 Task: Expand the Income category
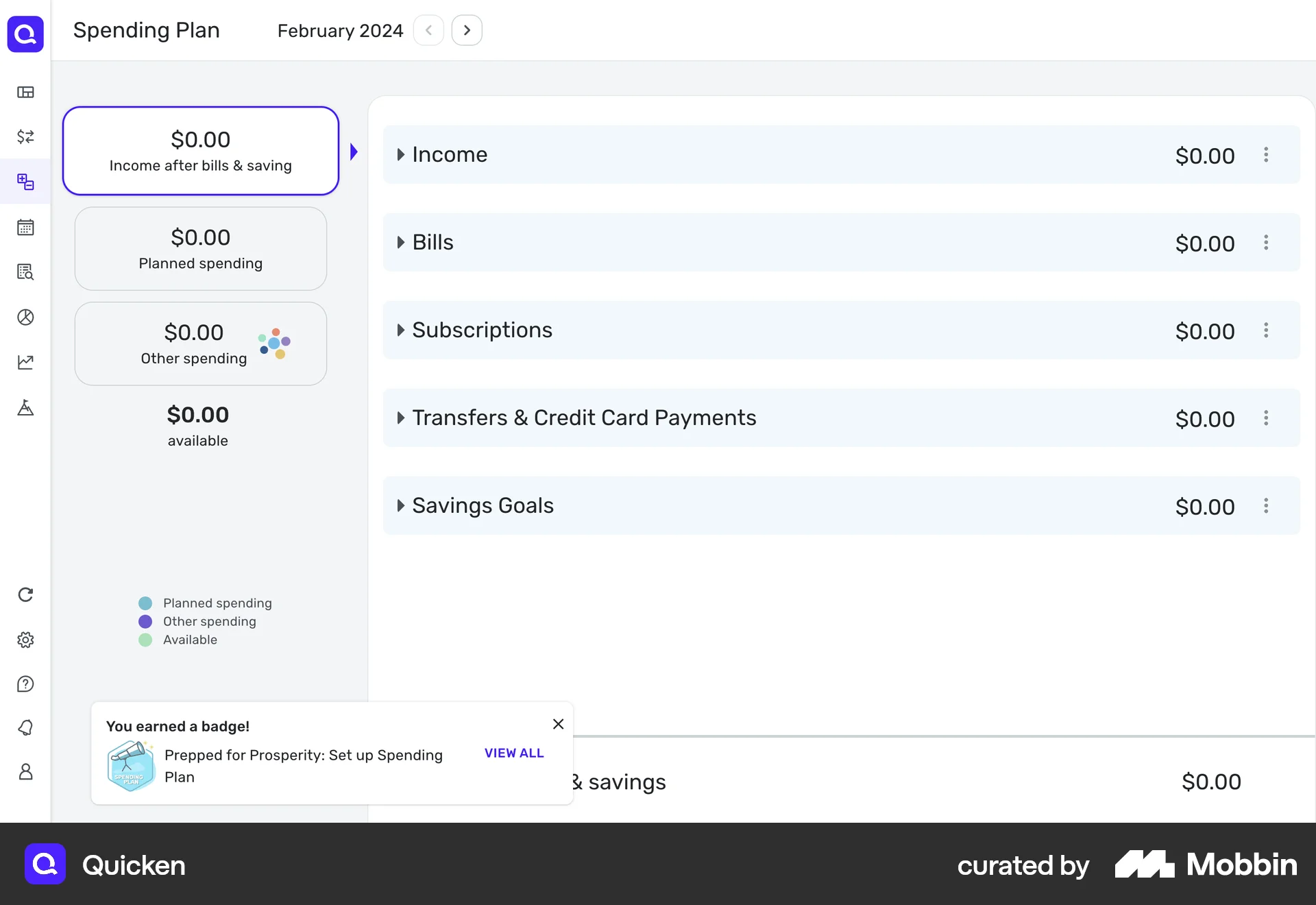(x=402, y=154)
